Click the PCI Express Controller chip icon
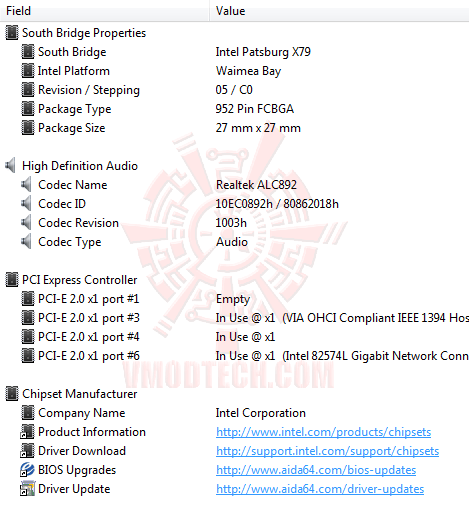 [x=12, y=280]
